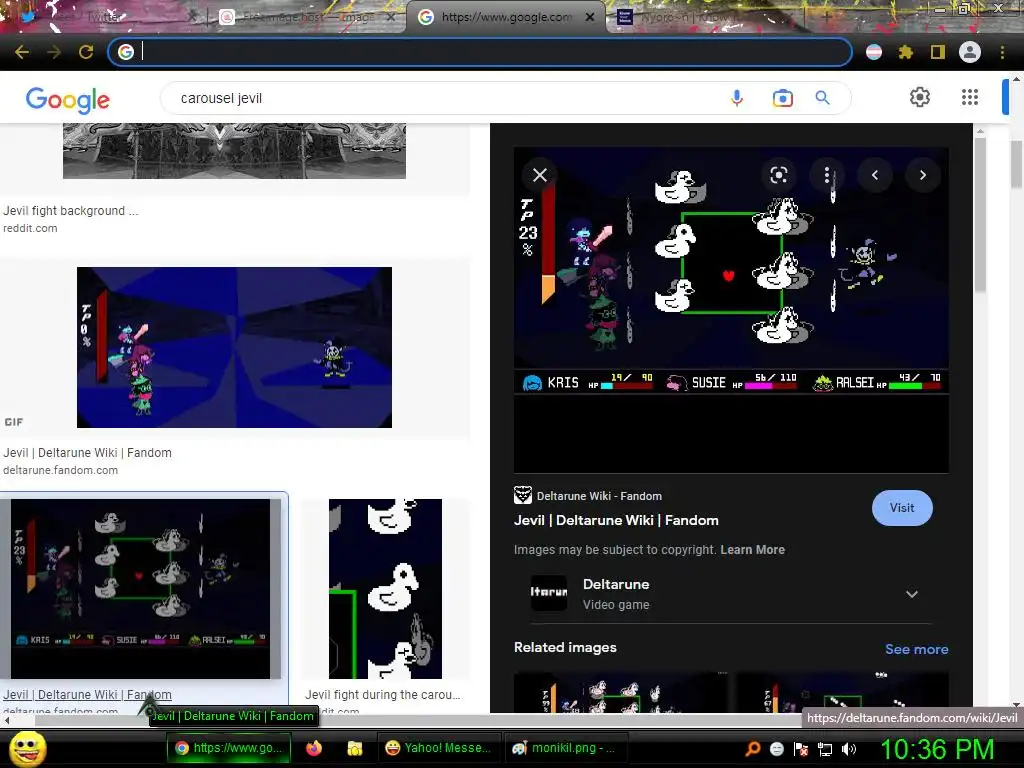
Task: Select the highlighted carousel ducks thumbnail
Action: [140, 589]
